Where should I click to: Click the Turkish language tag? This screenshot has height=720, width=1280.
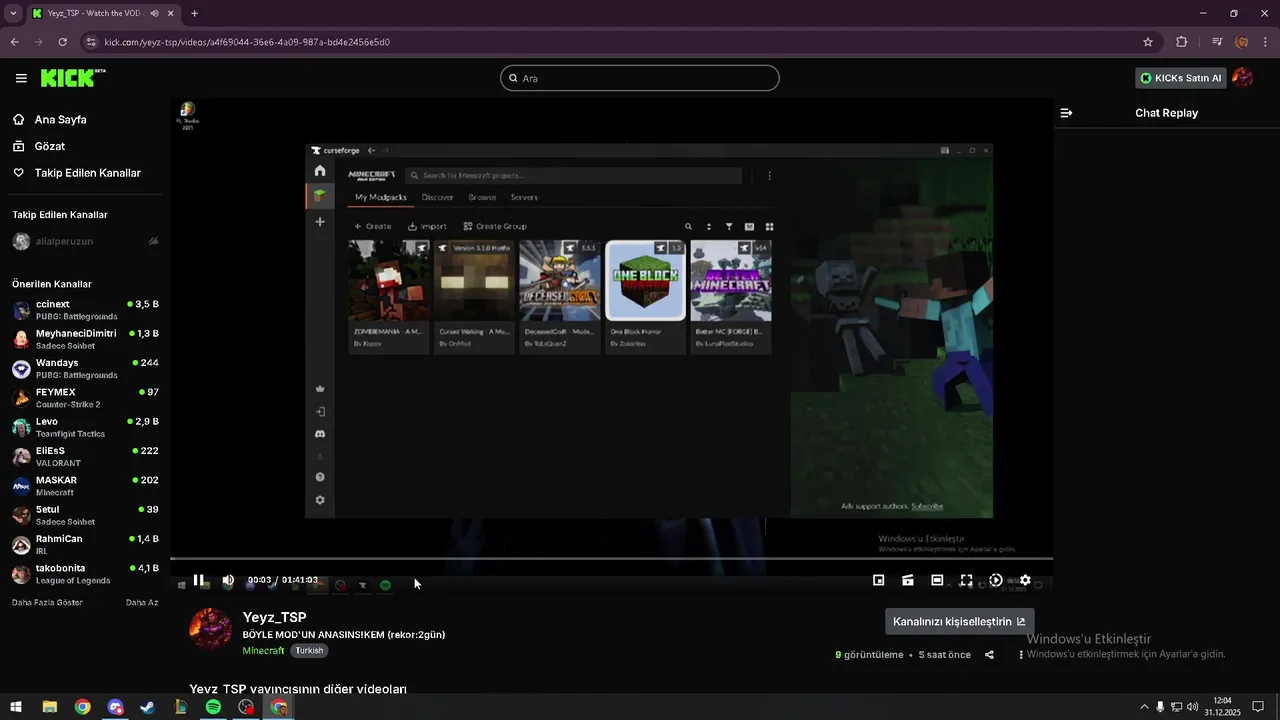309,650
